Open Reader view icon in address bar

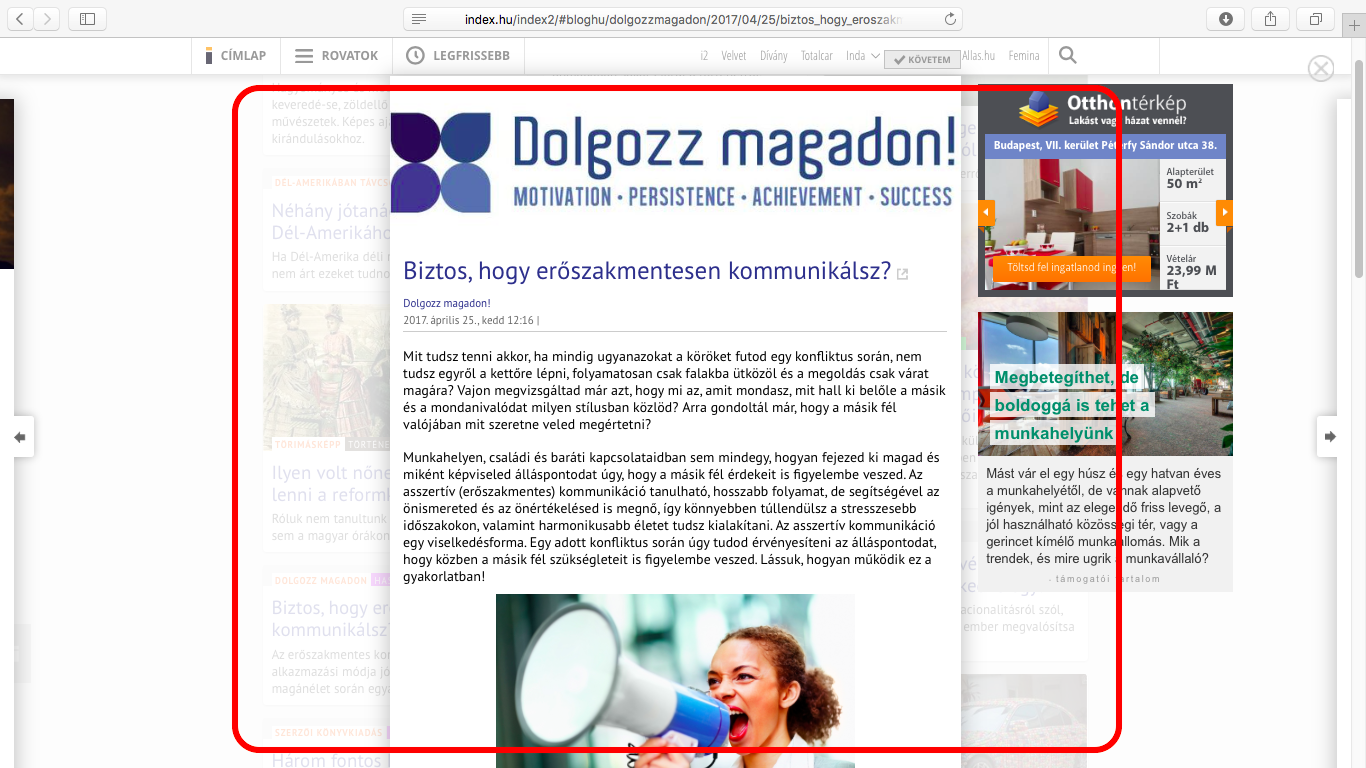[419, 19]
